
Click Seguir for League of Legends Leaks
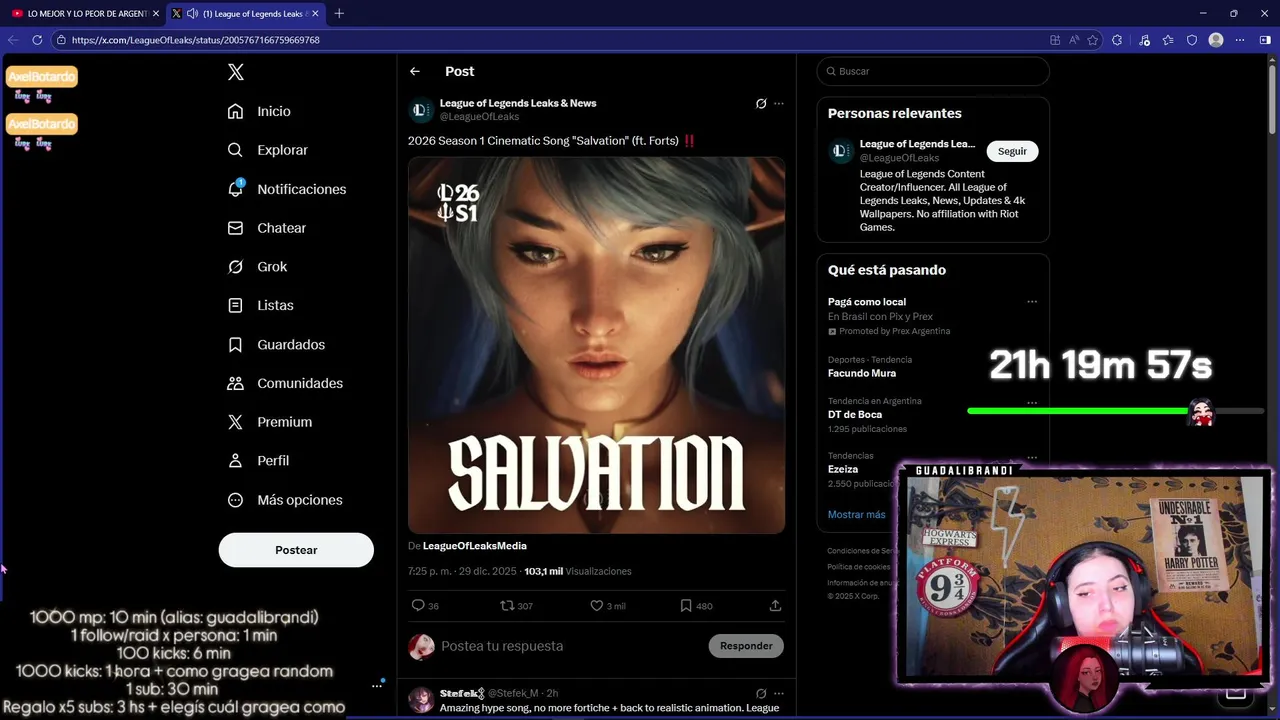pos(1012,151)
